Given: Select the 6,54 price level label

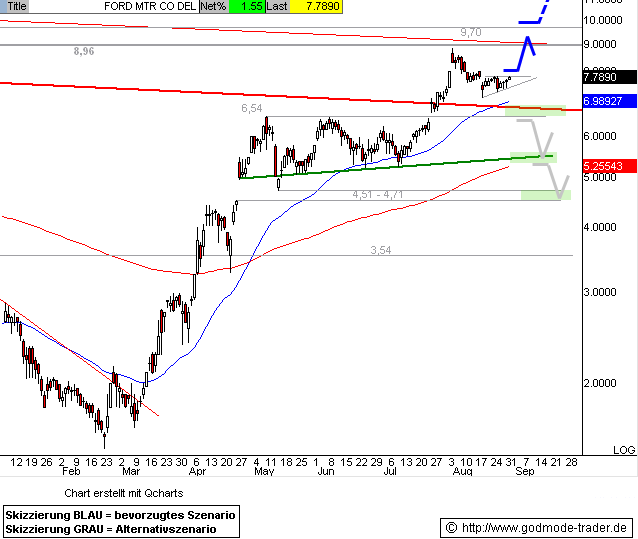Looking at the screenshot, I should click(251, 108).
